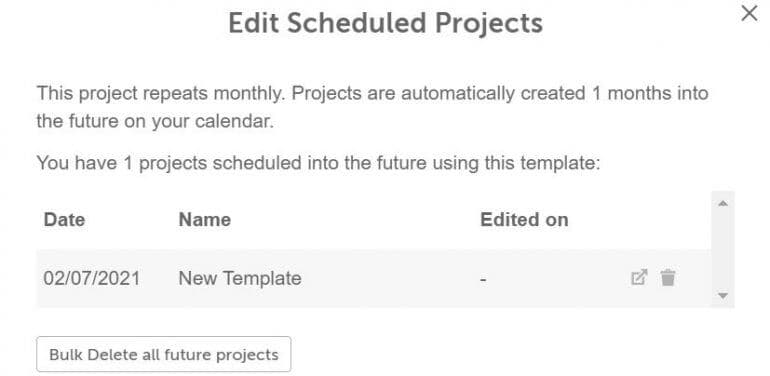Image resolution: width=770 pixels, height=376 pixels.
Task: Click the Edit Scheduled Projects title text
Action: tap(385, 23)
